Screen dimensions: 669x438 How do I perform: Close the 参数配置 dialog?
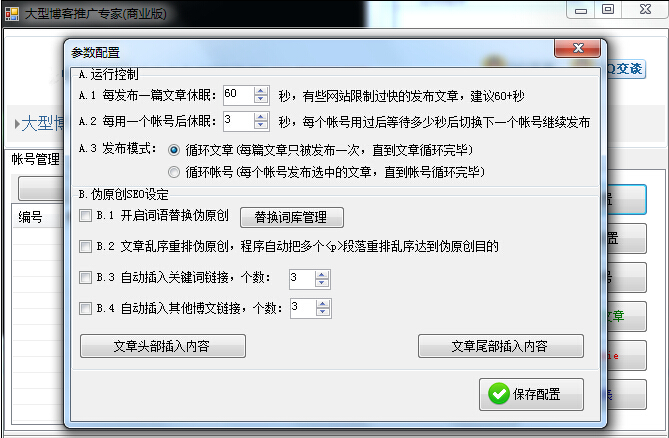[x=578, y=48]
